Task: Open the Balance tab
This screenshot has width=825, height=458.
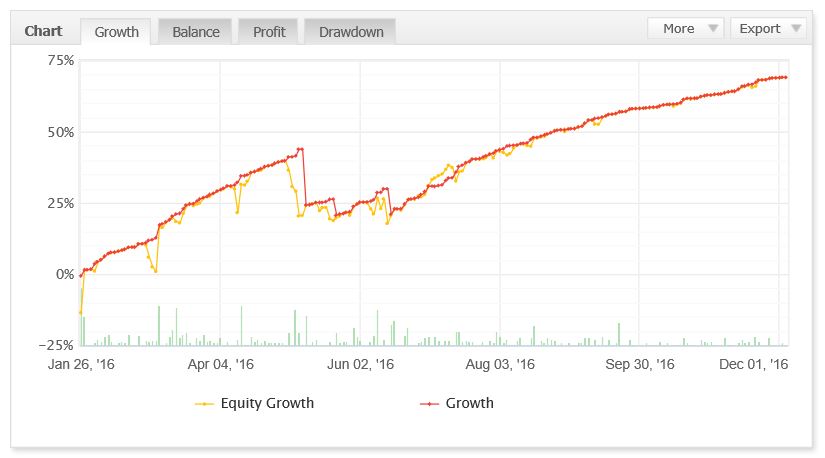Action: [196, 32]
